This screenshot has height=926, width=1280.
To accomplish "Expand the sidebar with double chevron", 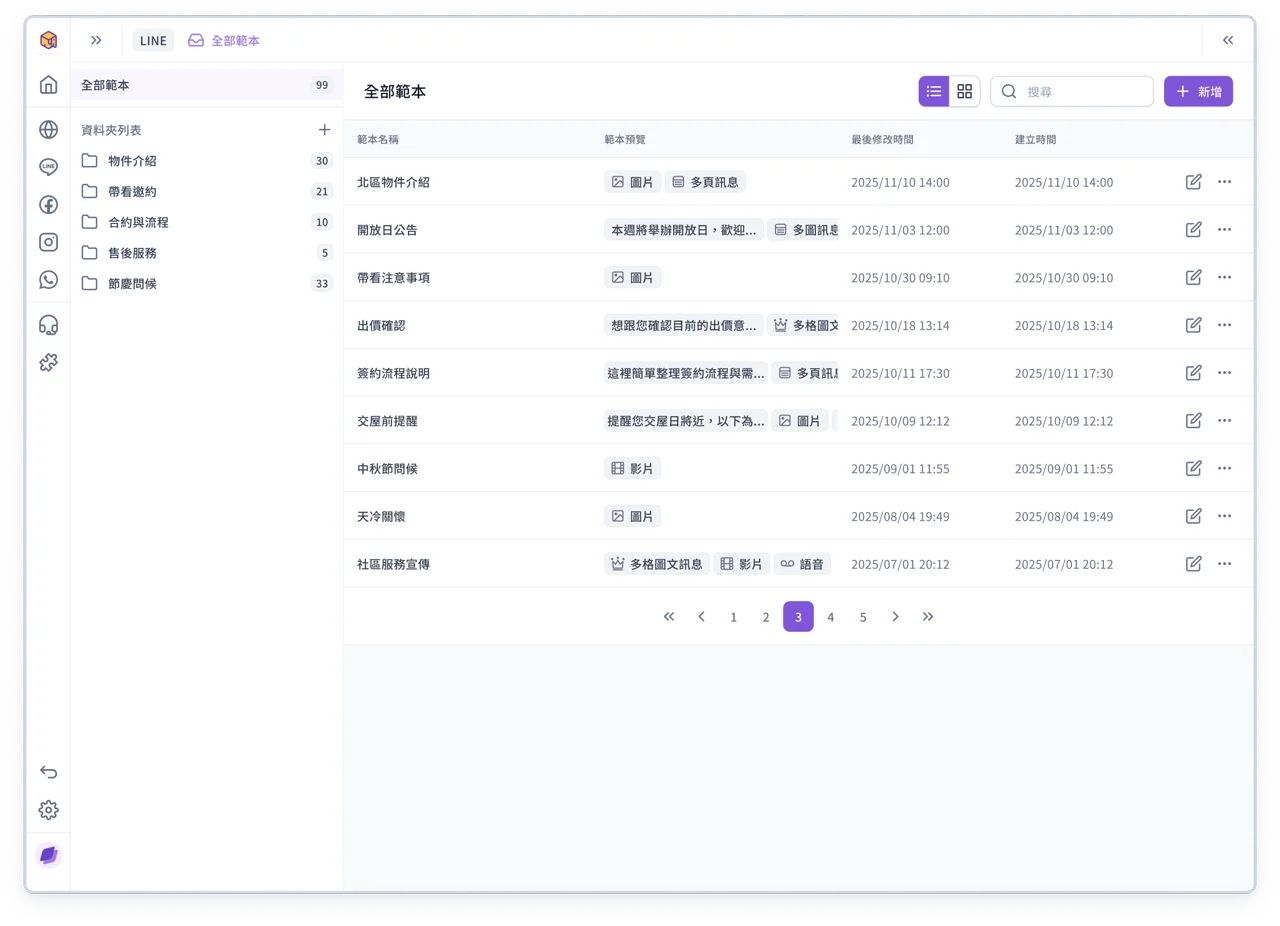I will pos(96,40).
